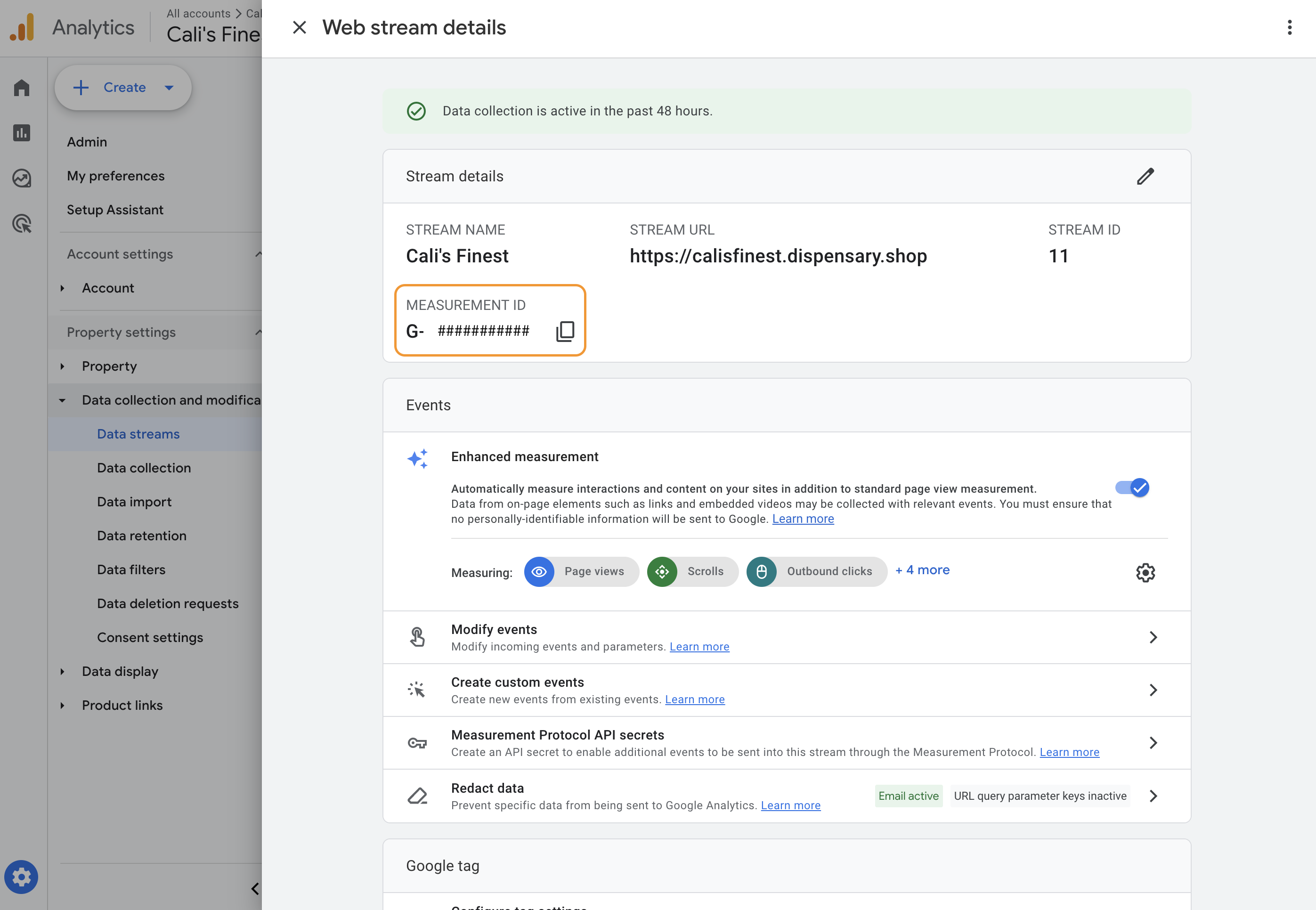Open Create custom events row

[x=786, y=690]
